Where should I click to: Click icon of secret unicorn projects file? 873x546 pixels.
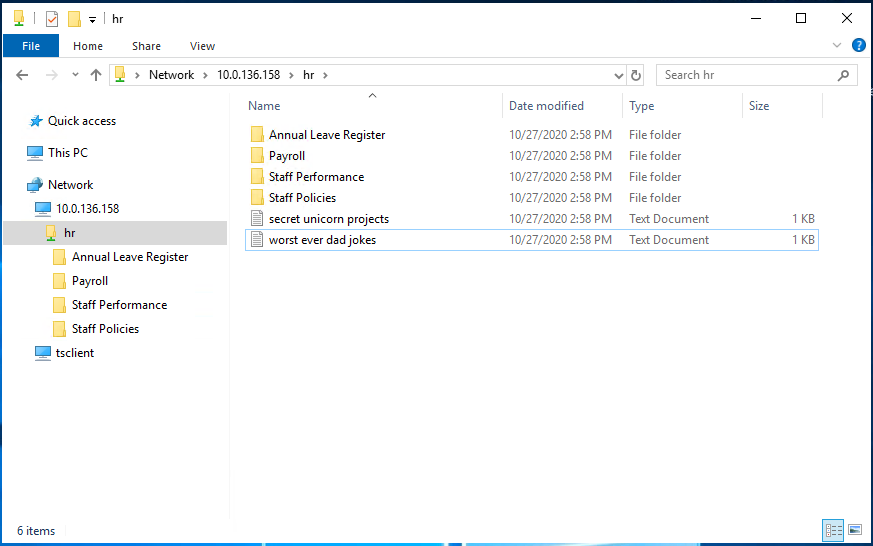pyautogui.click(x=257, y=219)
